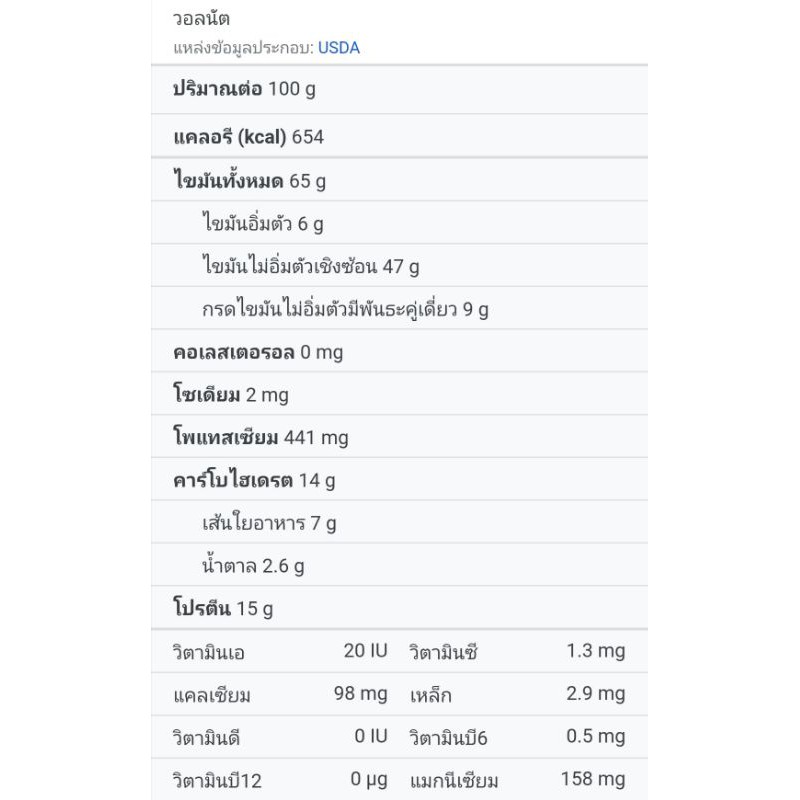Click the เส้นใยอาหาร 7 g entry

[268, 523]
